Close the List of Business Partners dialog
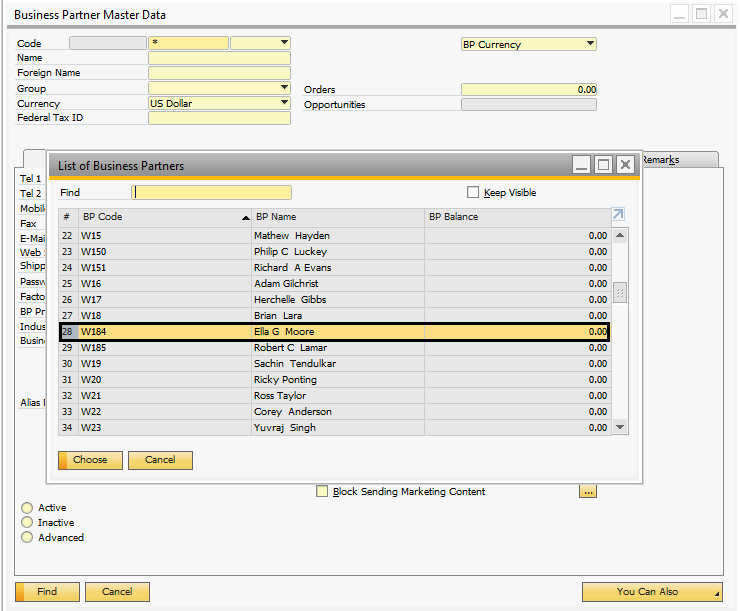 tap(625, 165)
